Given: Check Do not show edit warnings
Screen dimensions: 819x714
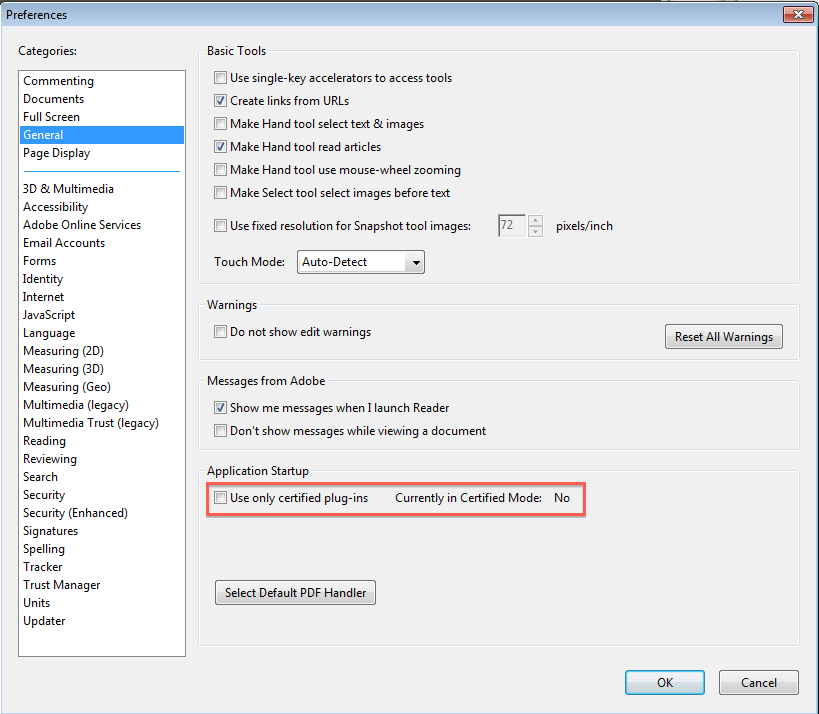Looking at the screenshot, I should coord(220,332).
